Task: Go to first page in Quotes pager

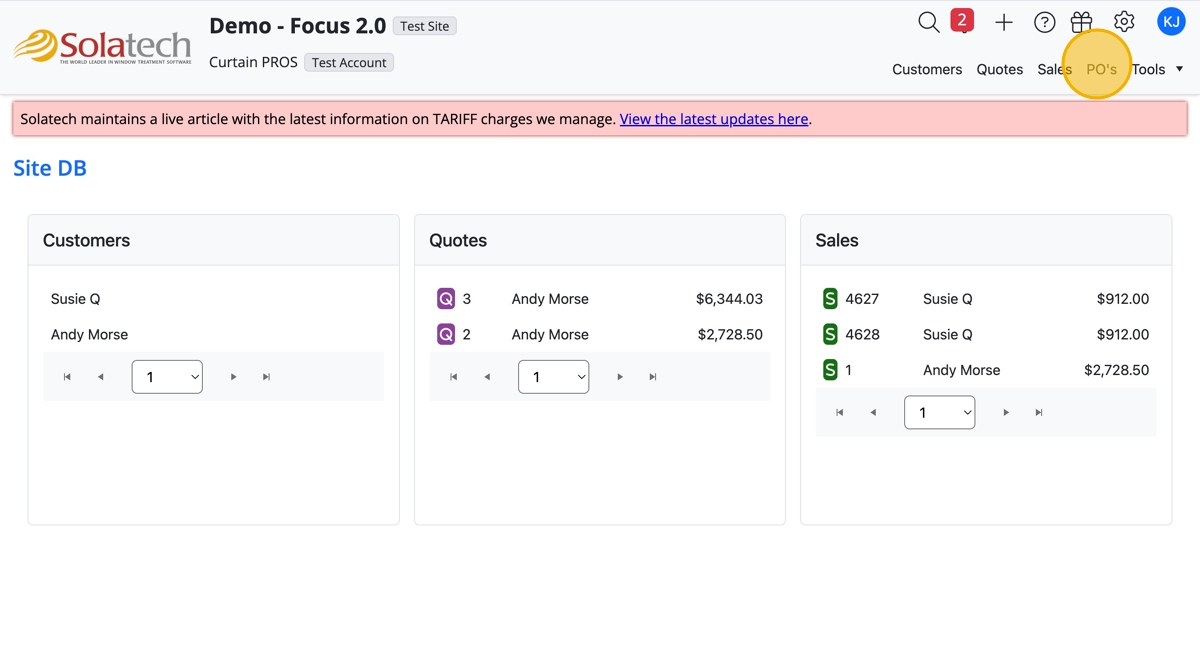Action: pos(454,377)
